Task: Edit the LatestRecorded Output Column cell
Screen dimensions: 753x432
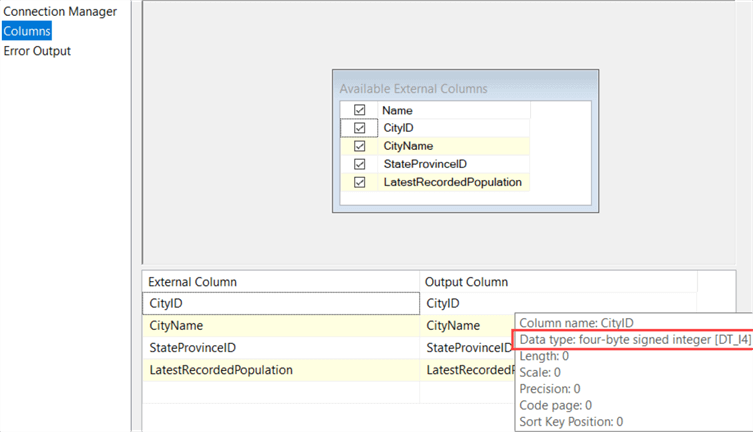Action: [467, 370]
